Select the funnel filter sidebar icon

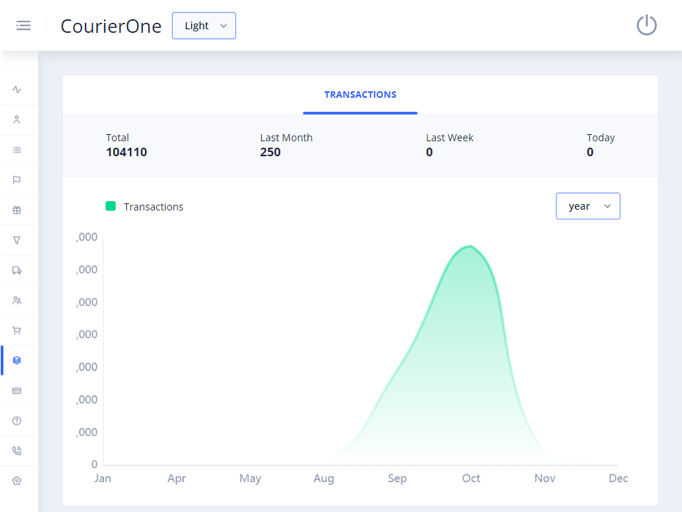click(x=17, y=240)
